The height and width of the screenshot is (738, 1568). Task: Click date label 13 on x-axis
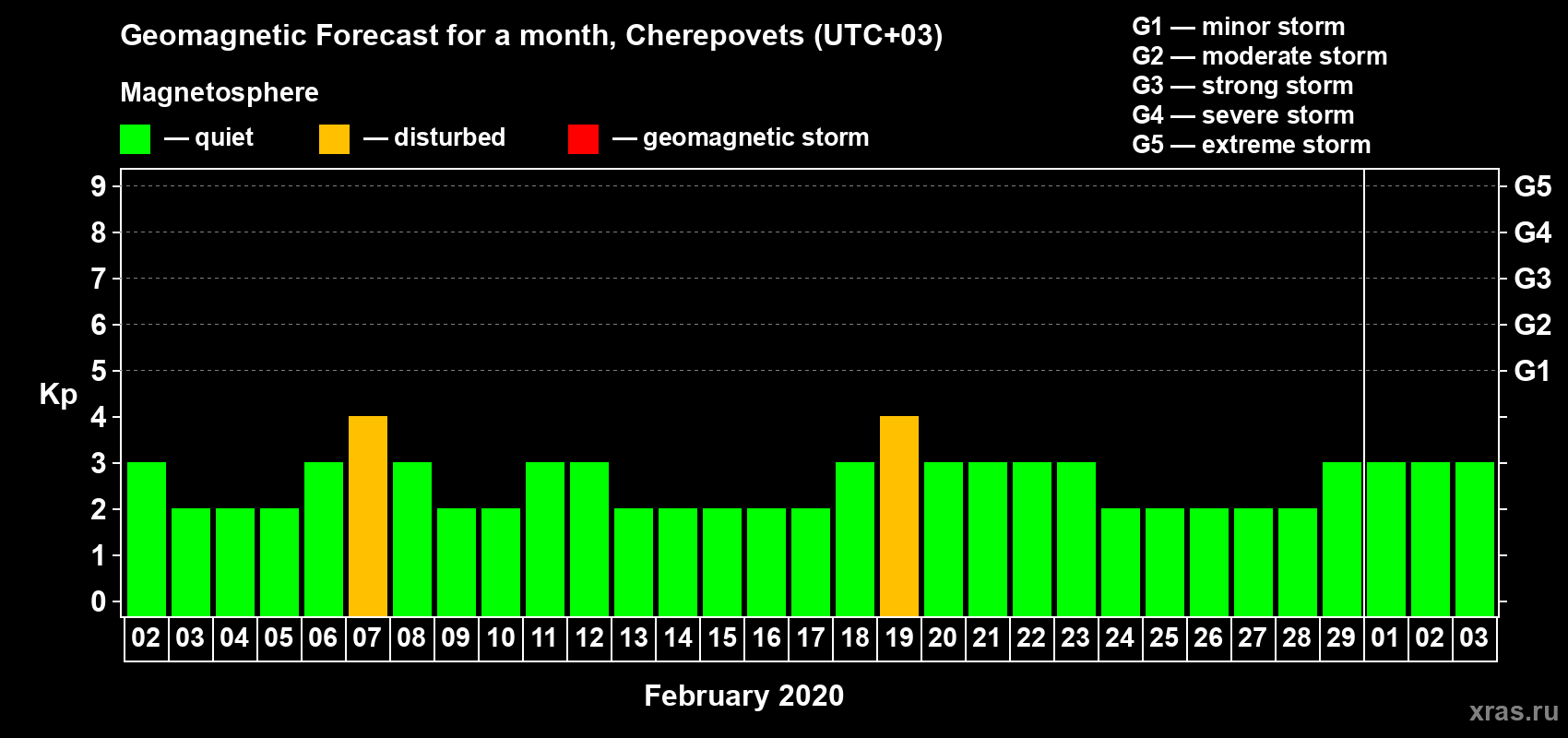(x=634, y=637)
